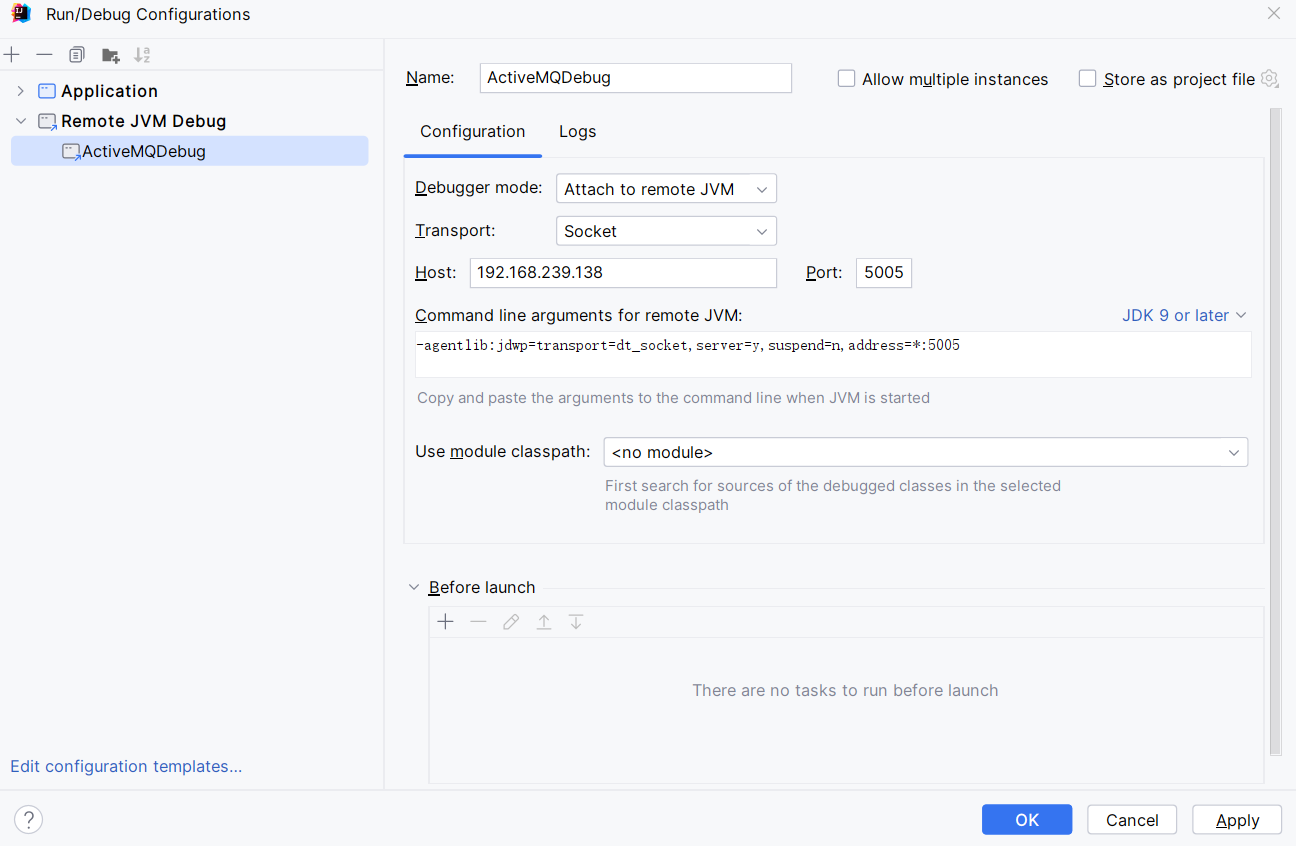Switch to the Configuration tab
The height and width of the screenshot is (846, 1296).
(472, 132)
